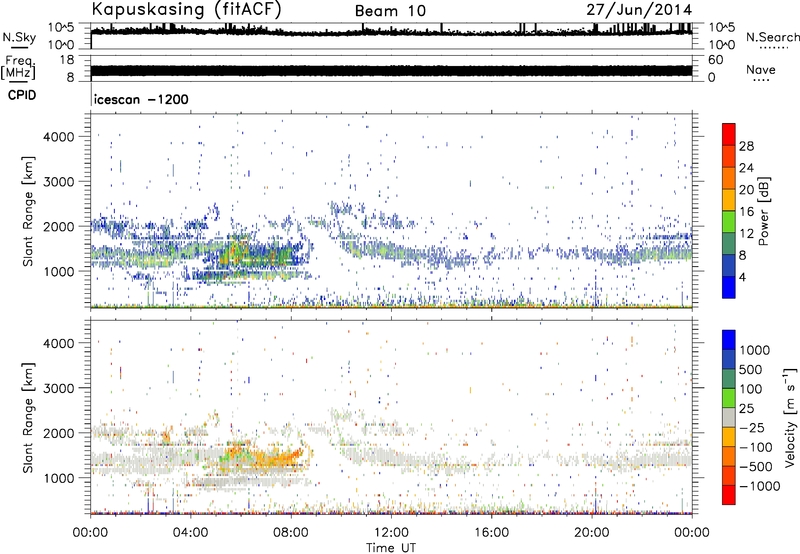Pick the yellow 16-20 dB Power colorbar segment
800x554 pixels.
tap(729, 199)
